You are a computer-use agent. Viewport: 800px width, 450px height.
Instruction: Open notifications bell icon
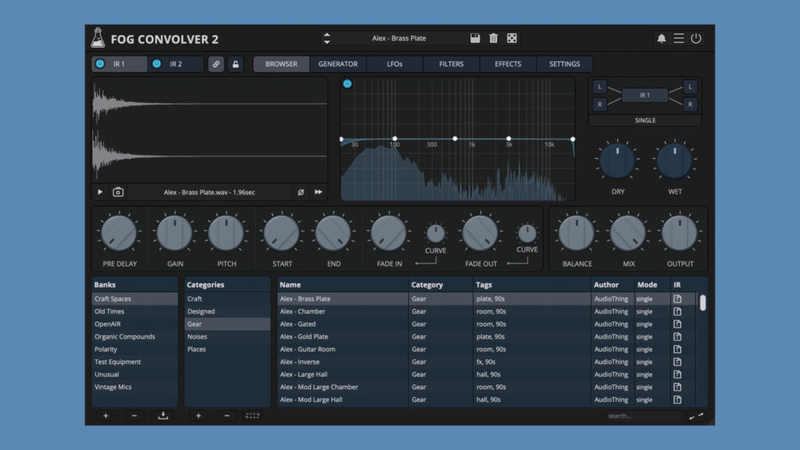tap(661, 38)
